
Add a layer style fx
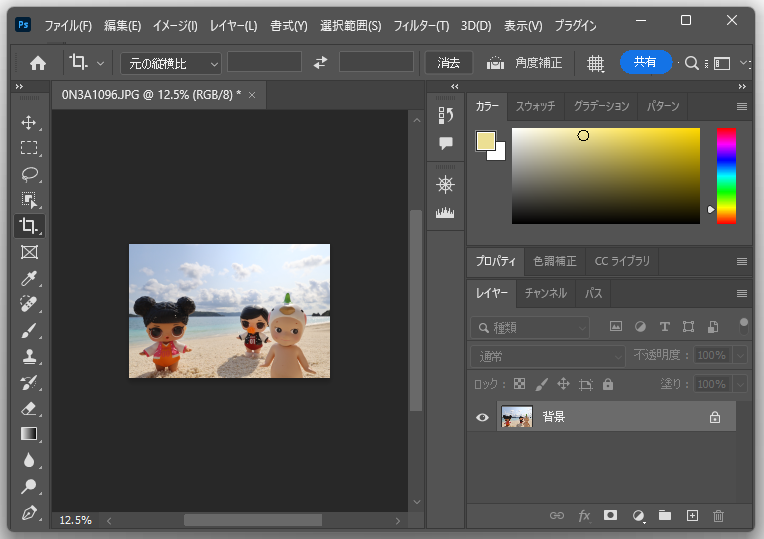click(584, 516)
